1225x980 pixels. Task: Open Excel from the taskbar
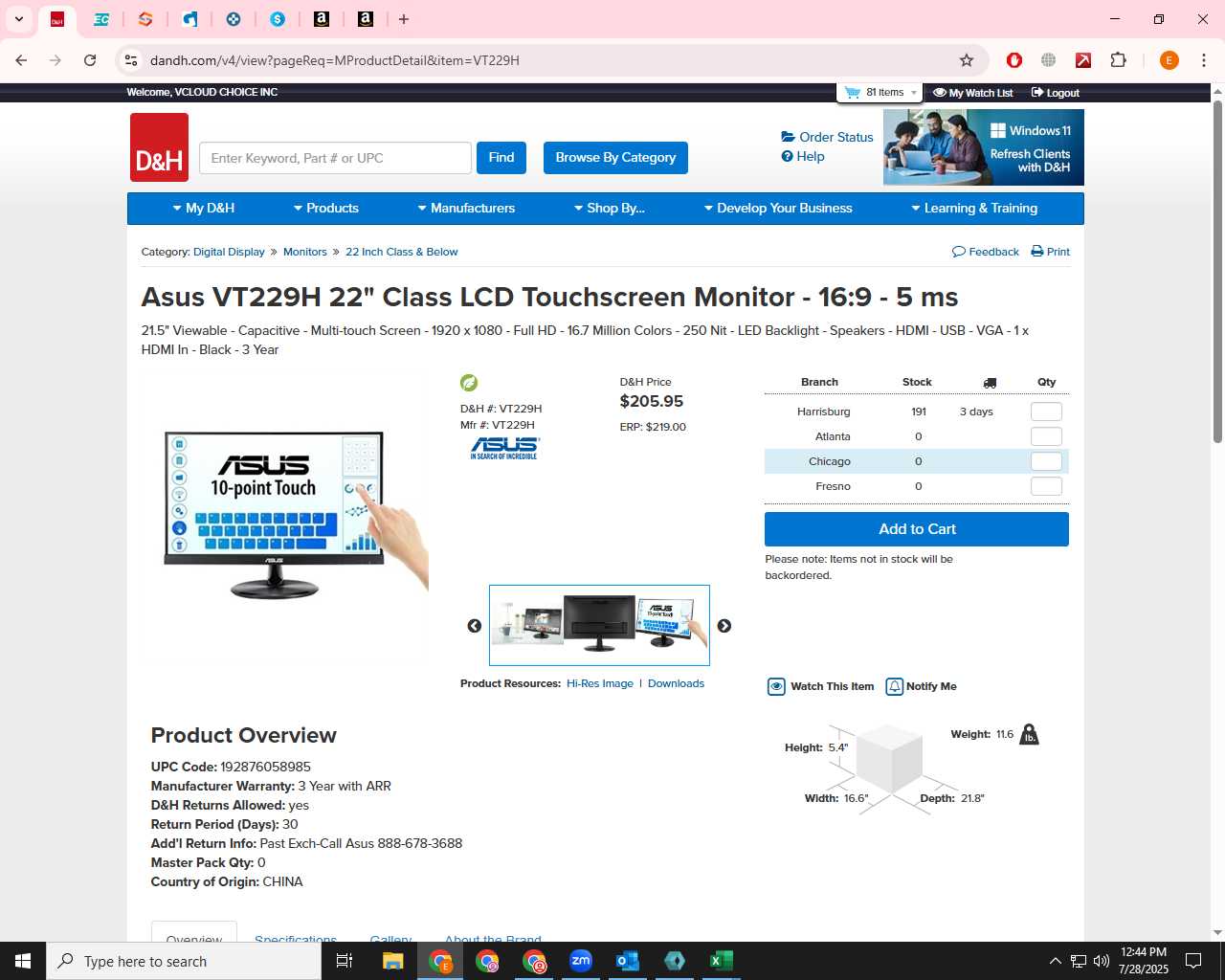coord(722,961)
